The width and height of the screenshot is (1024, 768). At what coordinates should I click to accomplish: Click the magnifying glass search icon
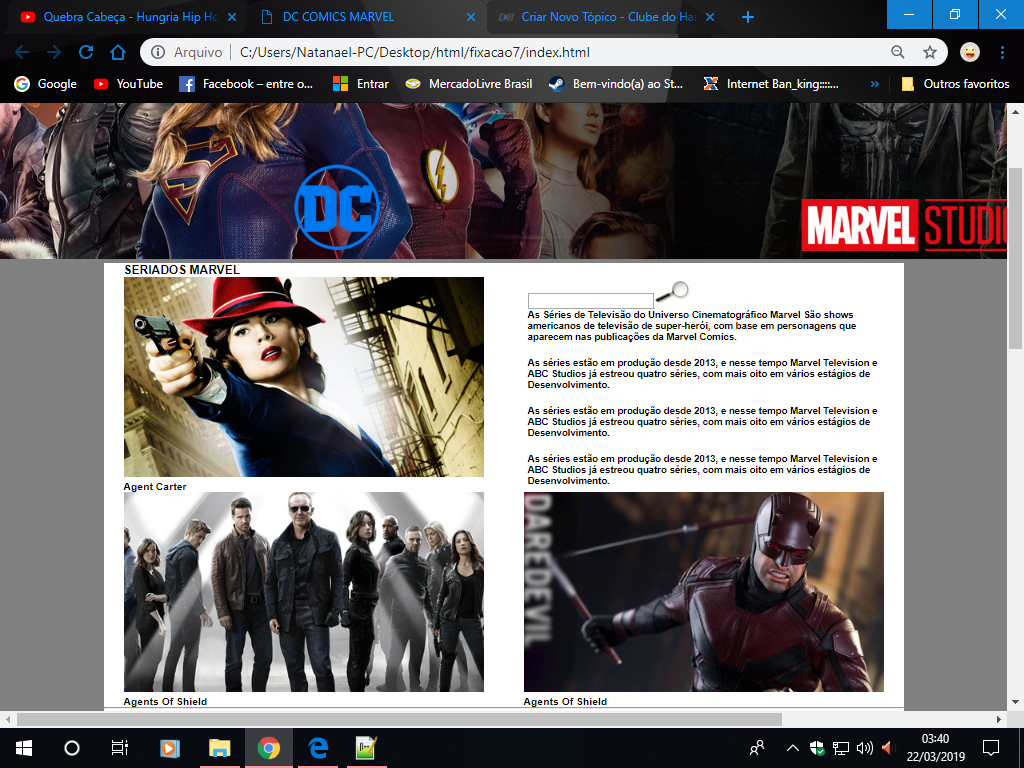pos(672,291)
